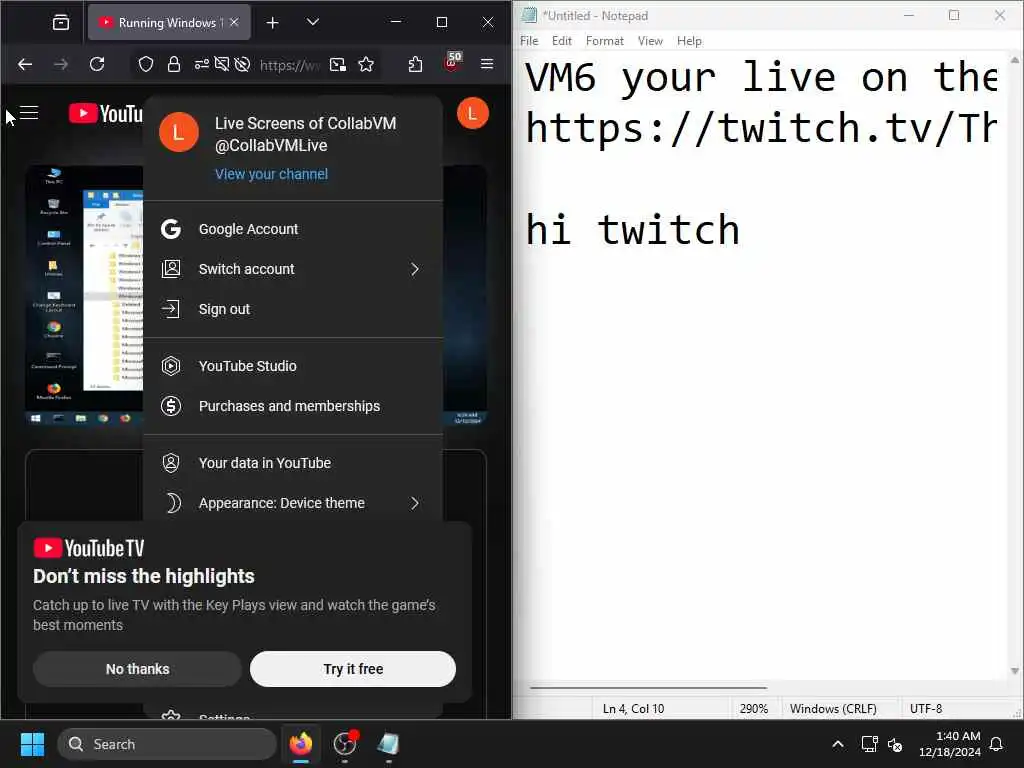Click the blocked autoplay permission icon

[242, 64]
